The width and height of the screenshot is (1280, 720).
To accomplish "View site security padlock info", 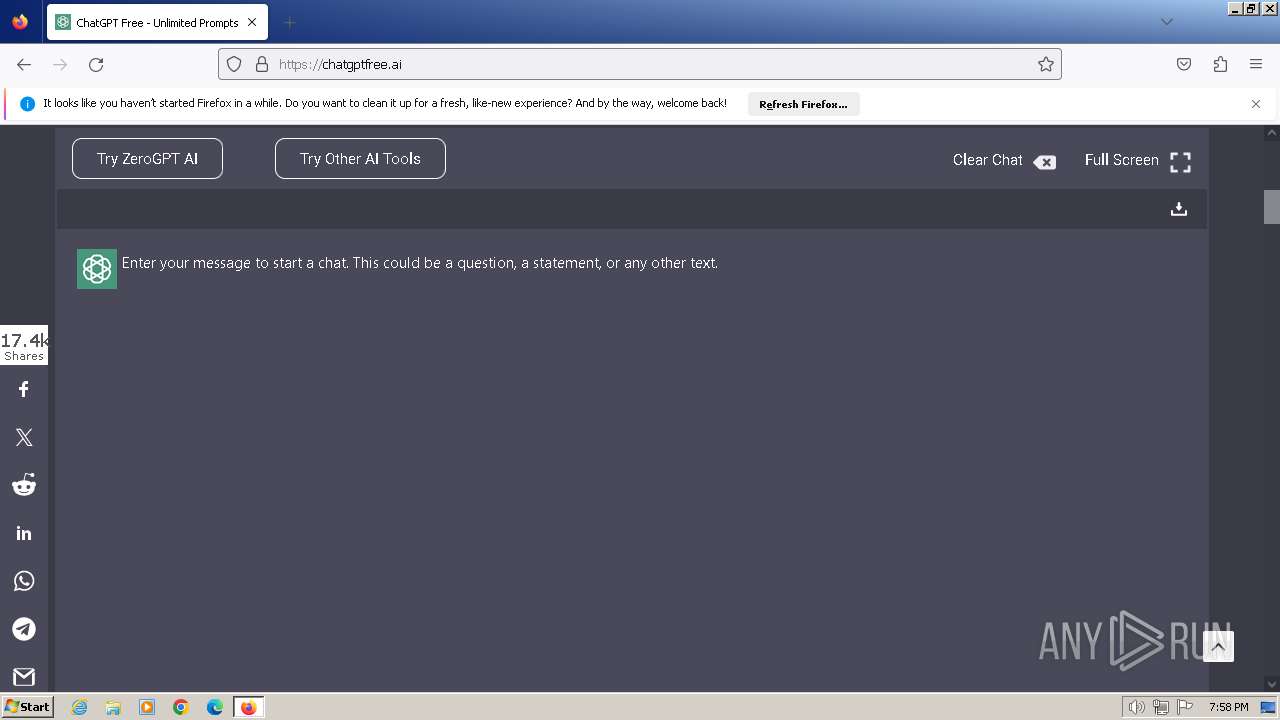I will tap(262, 64).
